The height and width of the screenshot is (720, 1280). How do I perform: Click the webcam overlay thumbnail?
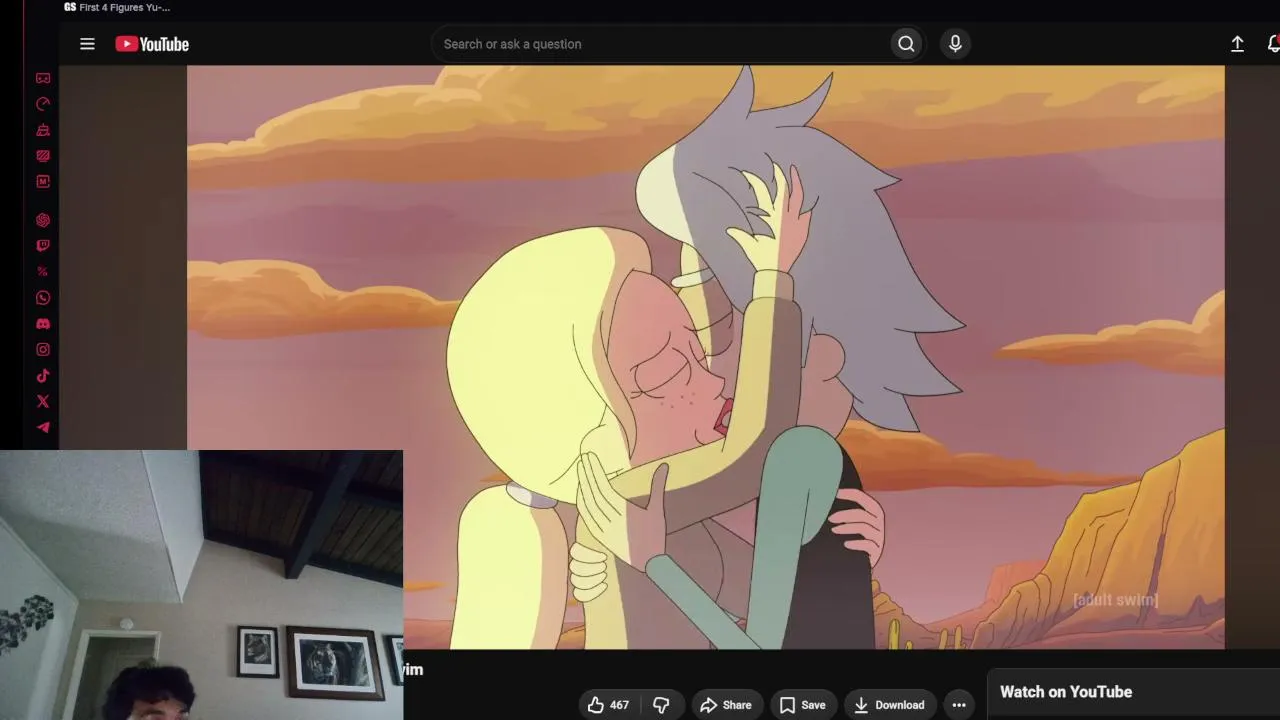[201, 585]
